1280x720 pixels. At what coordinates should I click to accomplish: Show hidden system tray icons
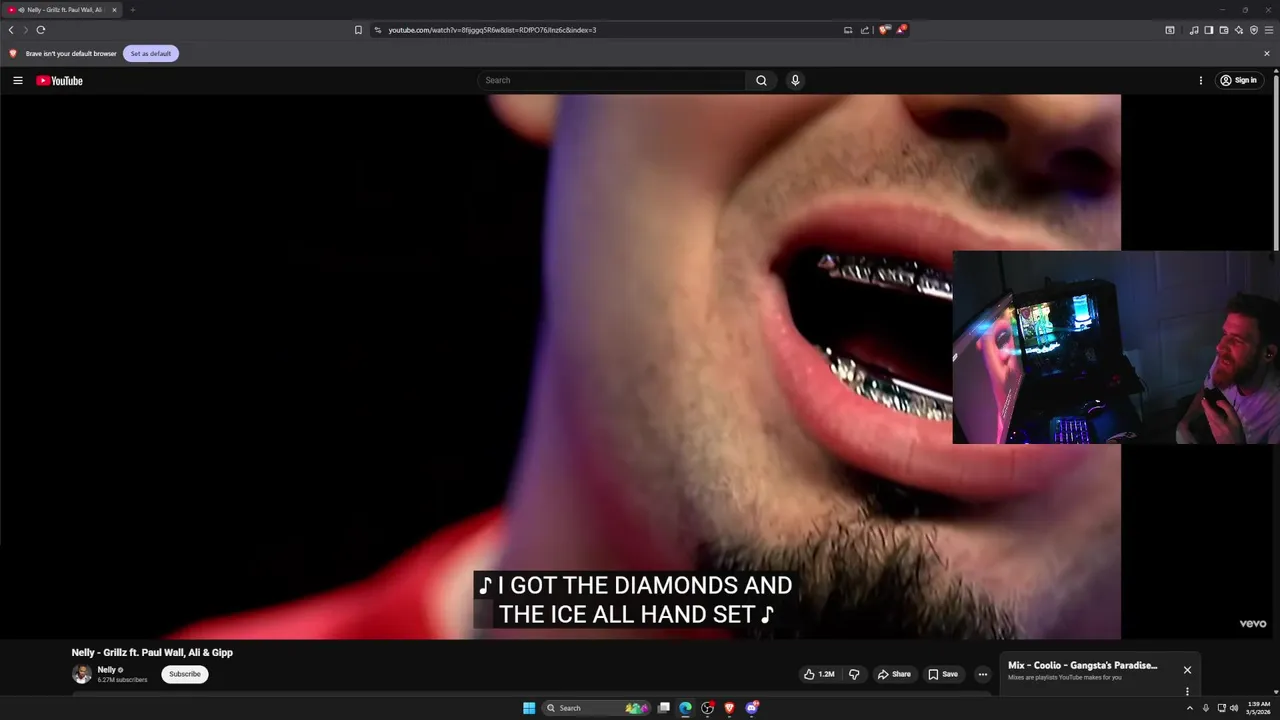coord(1189,708)
